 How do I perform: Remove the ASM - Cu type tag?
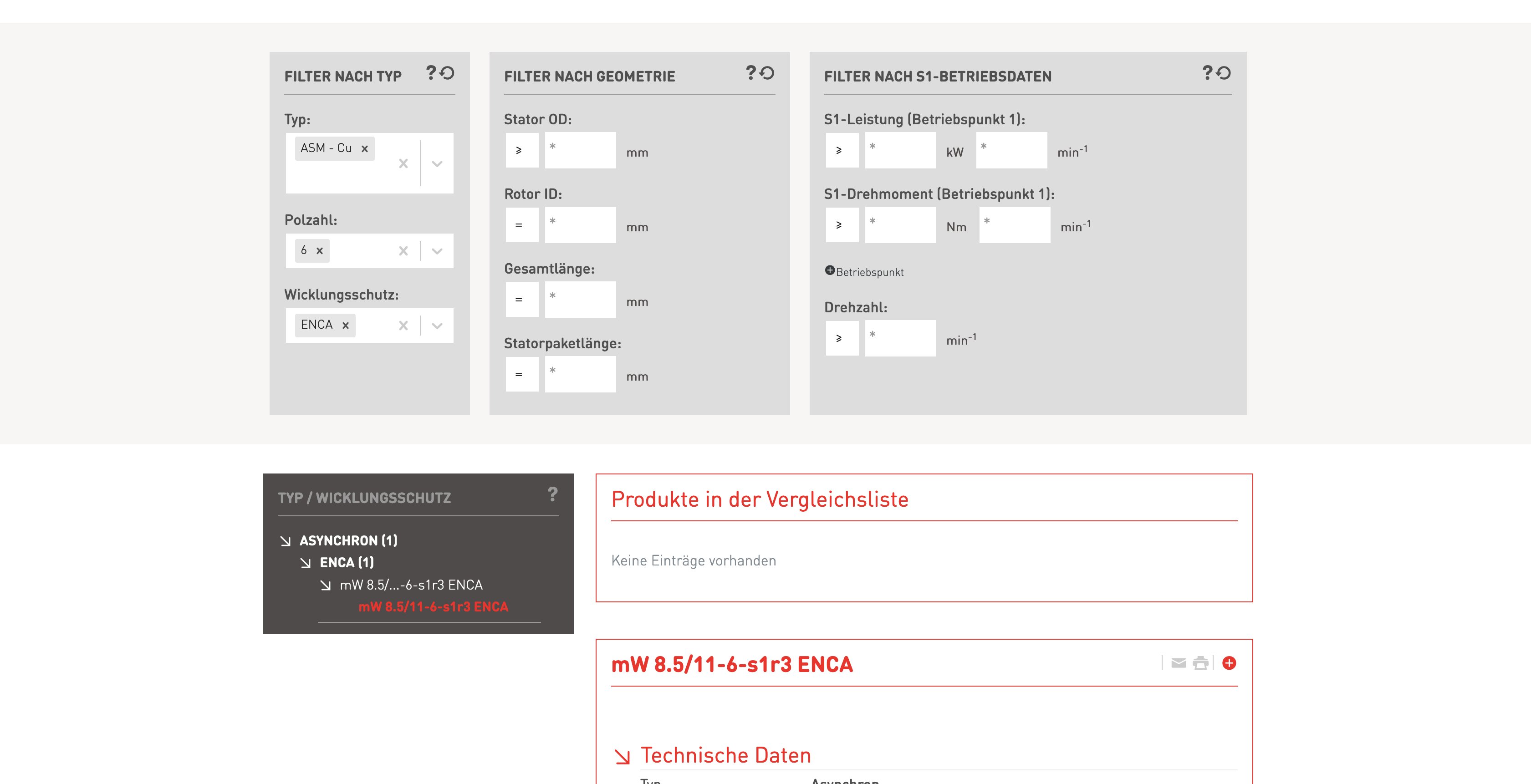coord(365,148)
